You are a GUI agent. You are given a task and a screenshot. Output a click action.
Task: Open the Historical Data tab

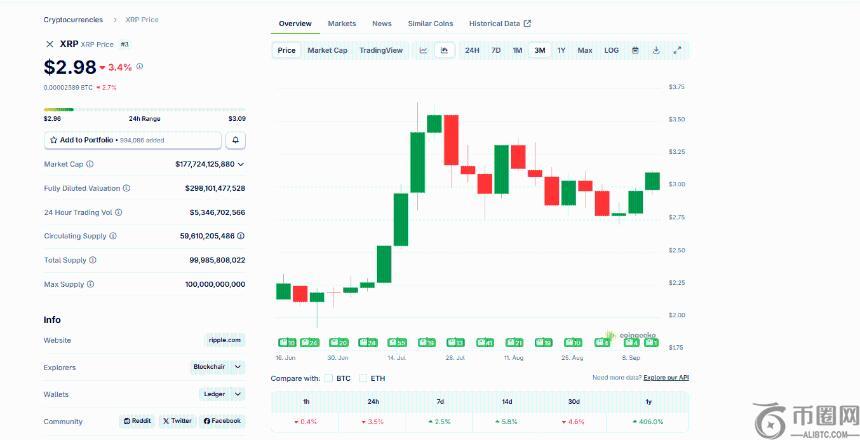pos(499,23)
